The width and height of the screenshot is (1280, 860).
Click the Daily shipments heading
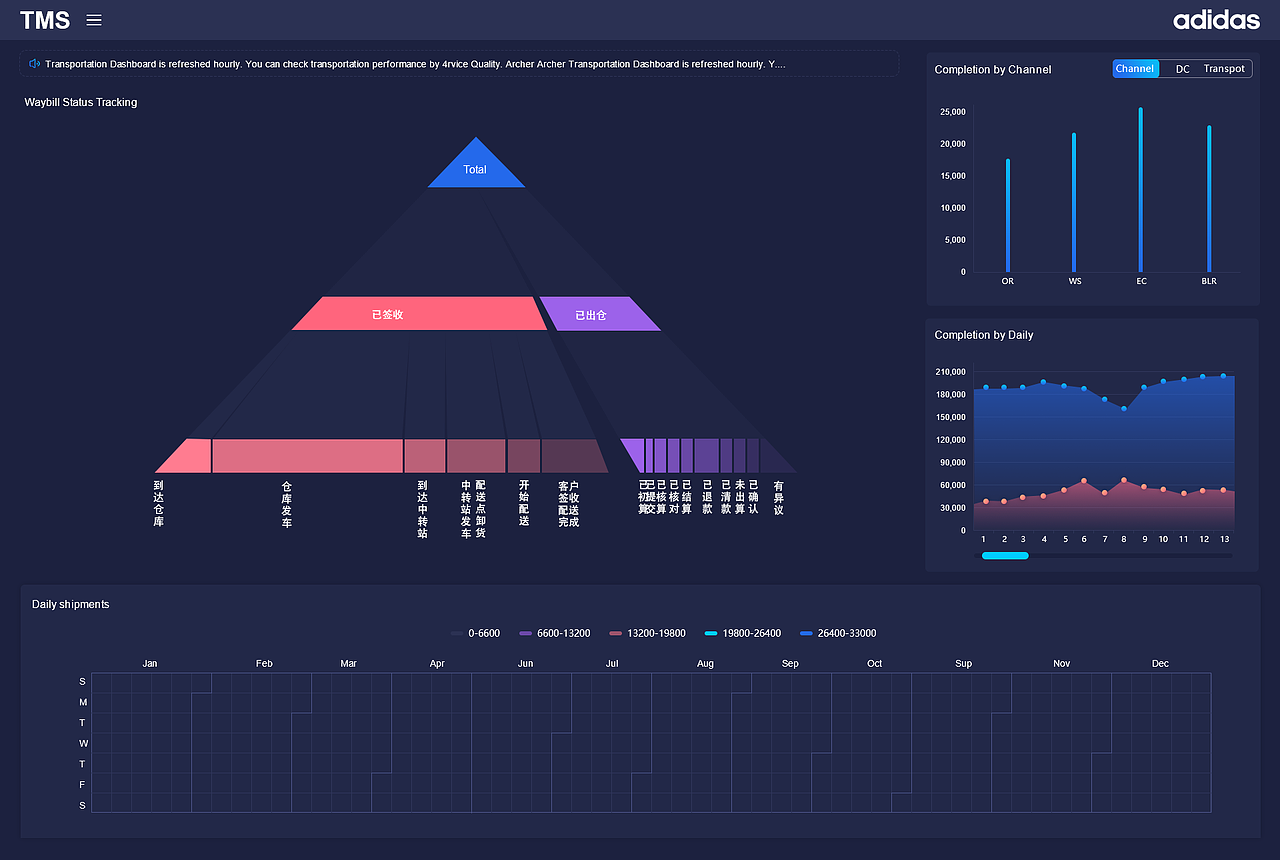pyautogui.click(x=71, y=604)
